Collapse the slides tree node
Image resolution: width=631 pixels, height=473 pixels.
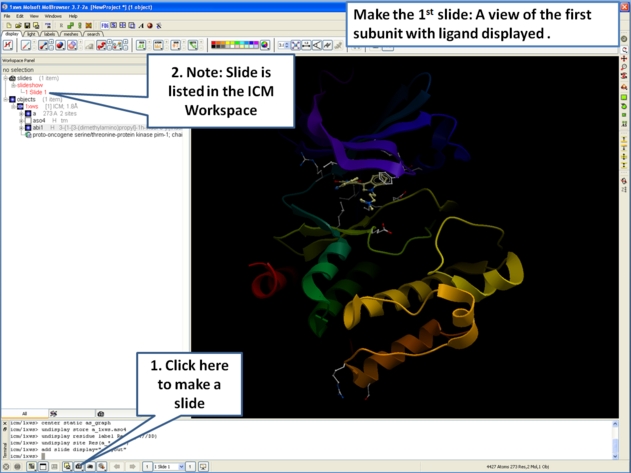click(5, 79)
